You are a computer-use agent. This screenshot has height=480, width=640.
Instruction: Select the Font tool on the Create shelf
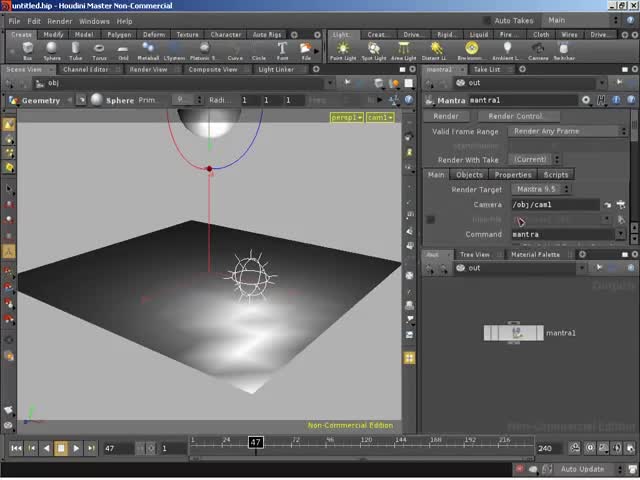tap(282, 49)
